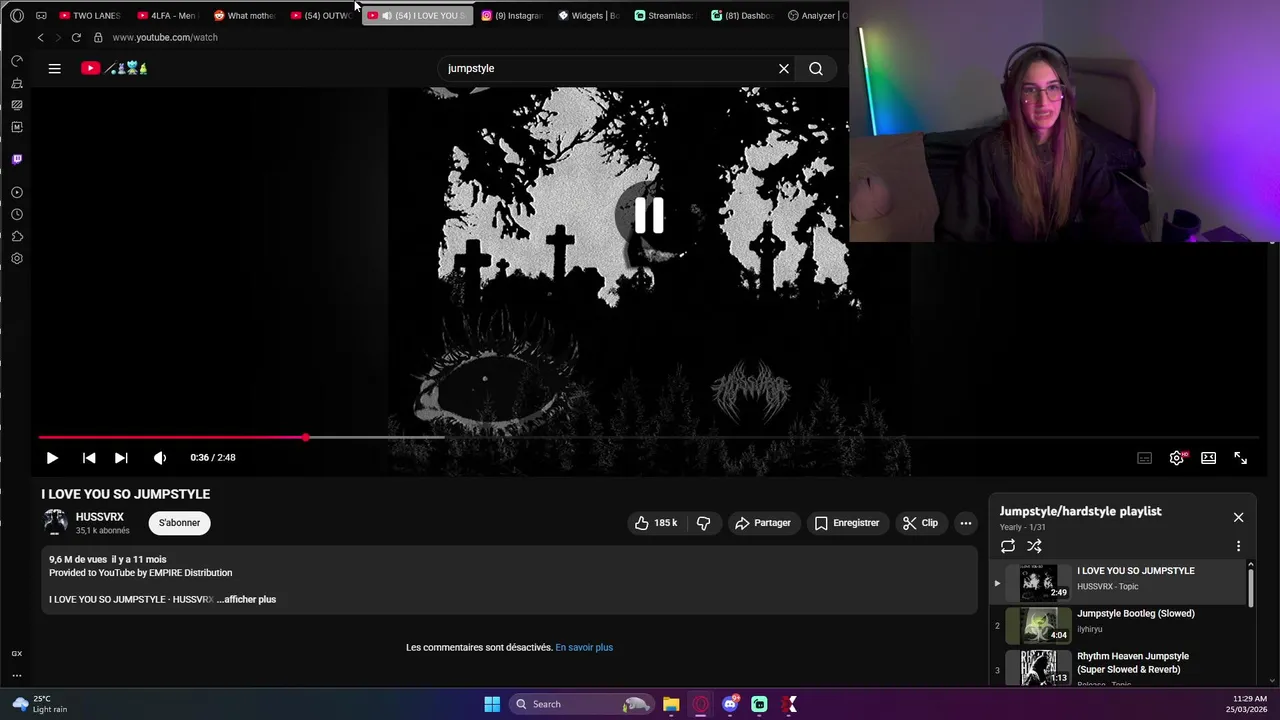The height and width of the screenshot is (720, 1280).
Task: Open the sidebar three-dots more menu
Action: click(x=17, y=675)
